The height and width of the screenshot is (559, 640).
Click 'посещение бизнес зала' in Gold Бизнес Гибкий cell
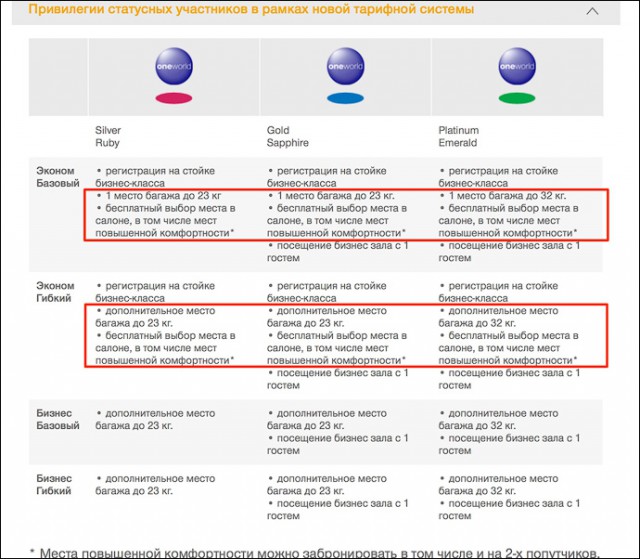pos(334,504)
